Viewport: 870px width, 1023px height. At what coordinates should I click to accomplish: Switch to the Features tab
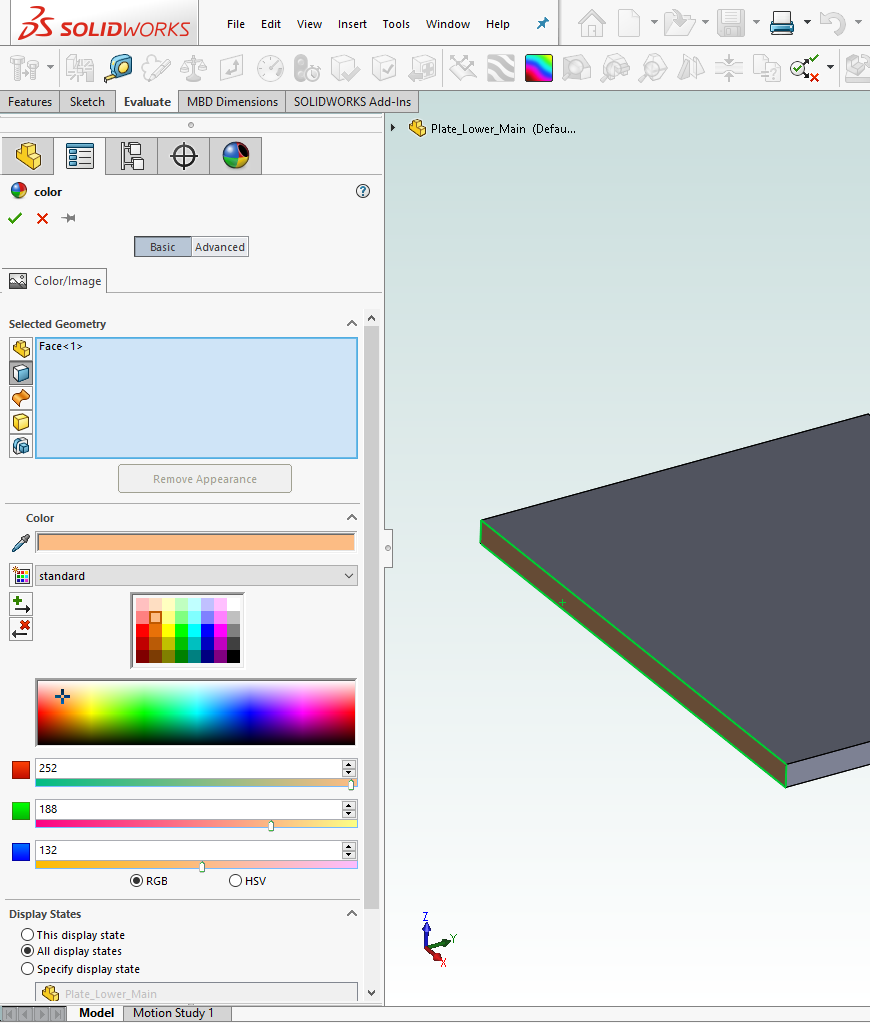tap(30, 102)
